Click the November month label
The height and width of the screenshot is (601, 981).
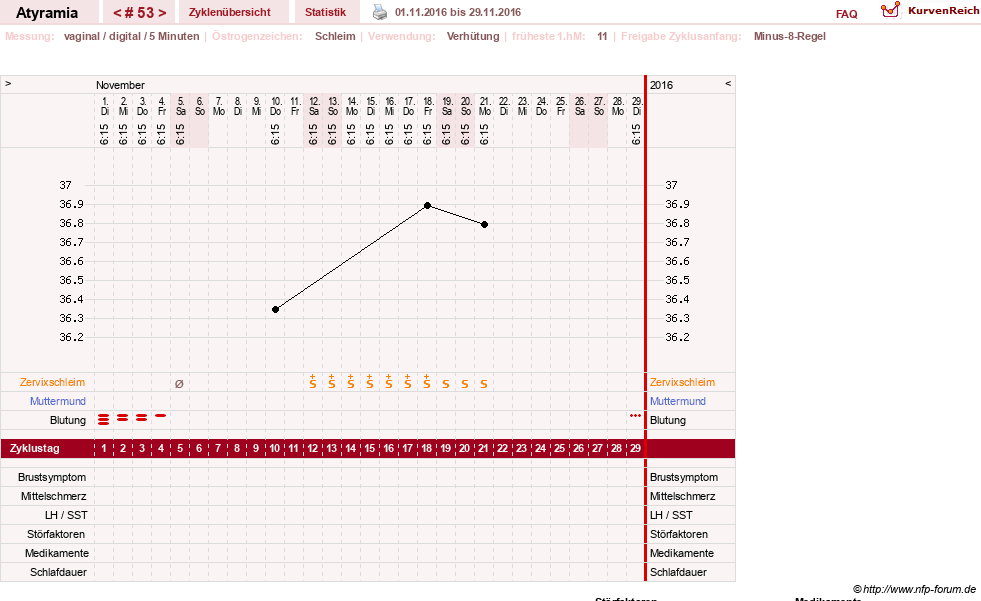coord(120,85)
